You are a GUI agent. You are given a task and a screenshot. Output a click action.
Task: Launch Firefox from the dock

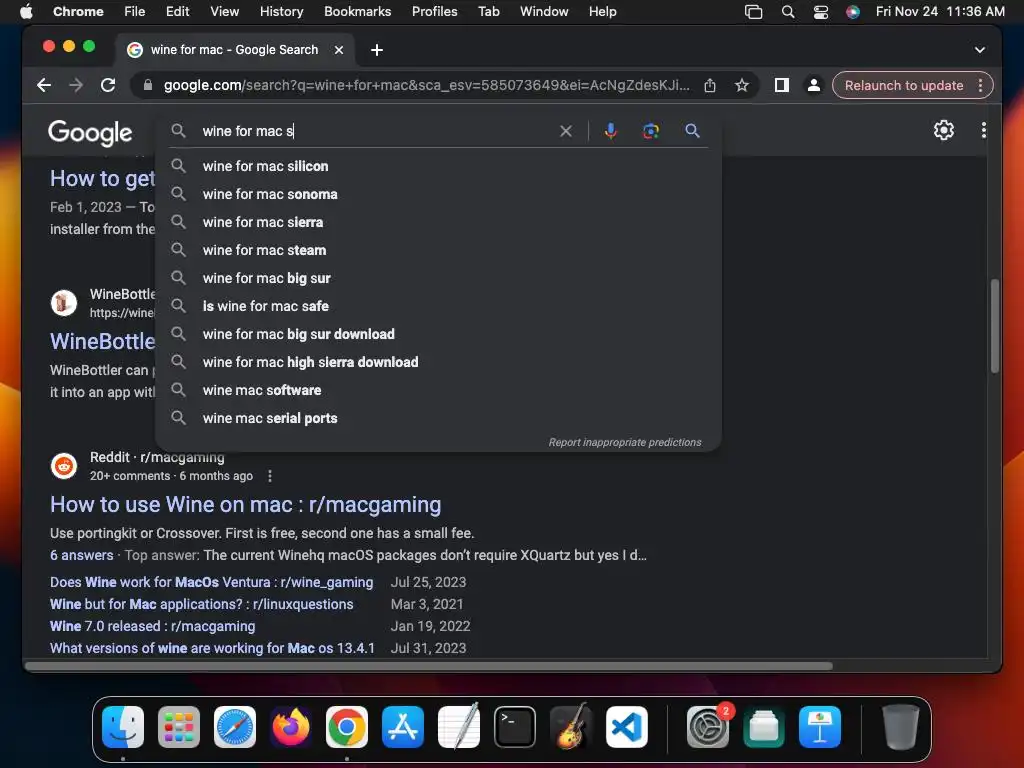point(291,726)
